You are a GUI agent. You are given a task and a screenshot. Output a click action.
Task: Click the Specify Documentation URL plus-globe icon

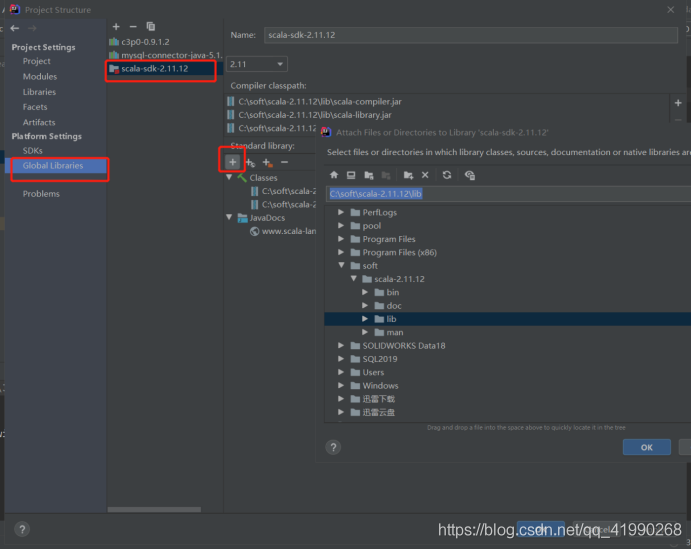click(x=250, y=163)
